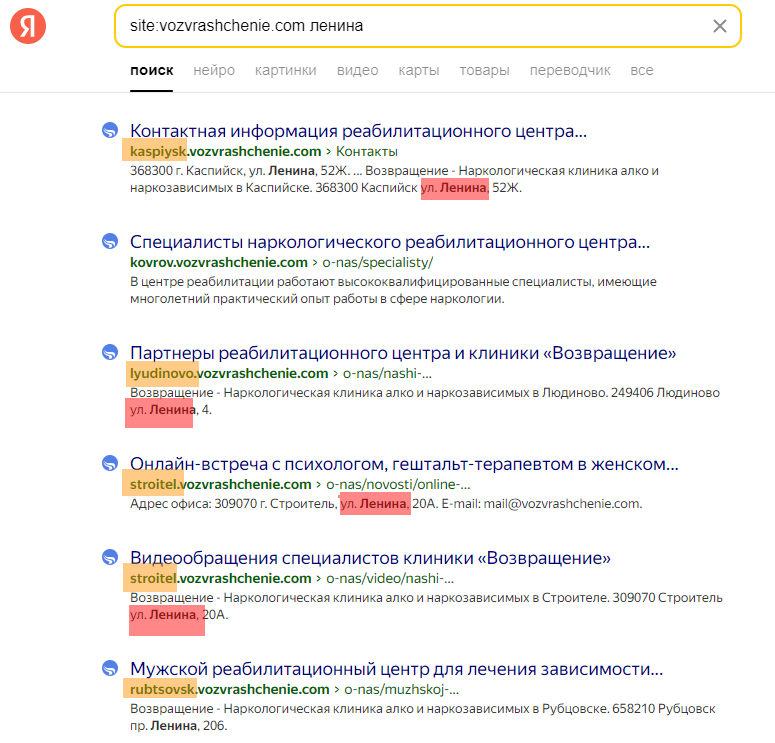The image size is (775, 743).
Task: Open the «товары» tab
Action: pyautogui.click(x=484, y=70)
